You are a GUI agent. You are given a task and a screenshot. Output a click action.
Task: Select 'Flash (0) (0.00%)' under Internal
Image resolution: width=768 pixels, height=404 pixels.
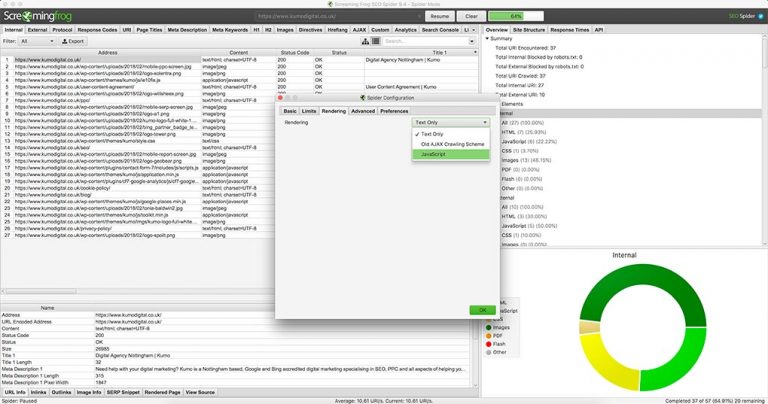522,179
